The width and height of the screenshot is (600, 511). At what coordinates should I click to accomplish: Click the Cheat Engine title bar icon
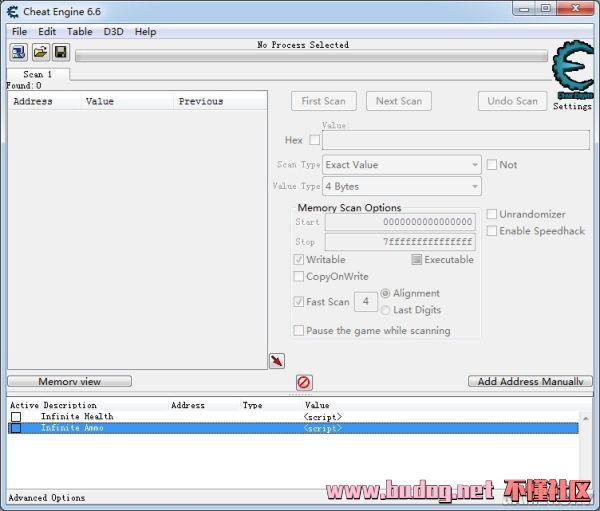[13, 12]
